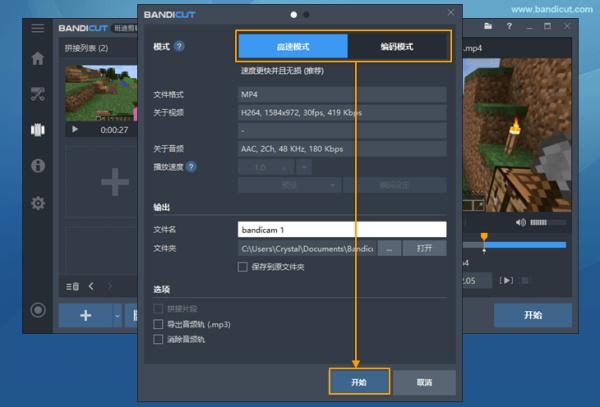Click the encoding settings button
This screenshot has height=407, width=600.
point(395,185)
